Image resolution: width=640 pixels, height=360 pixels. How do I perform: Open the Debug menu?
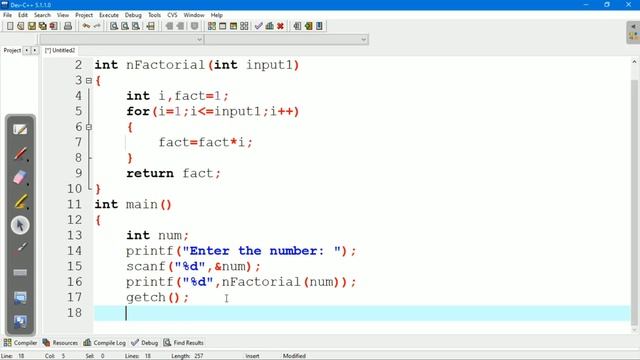pyautogui.click(x=133, y=15)
